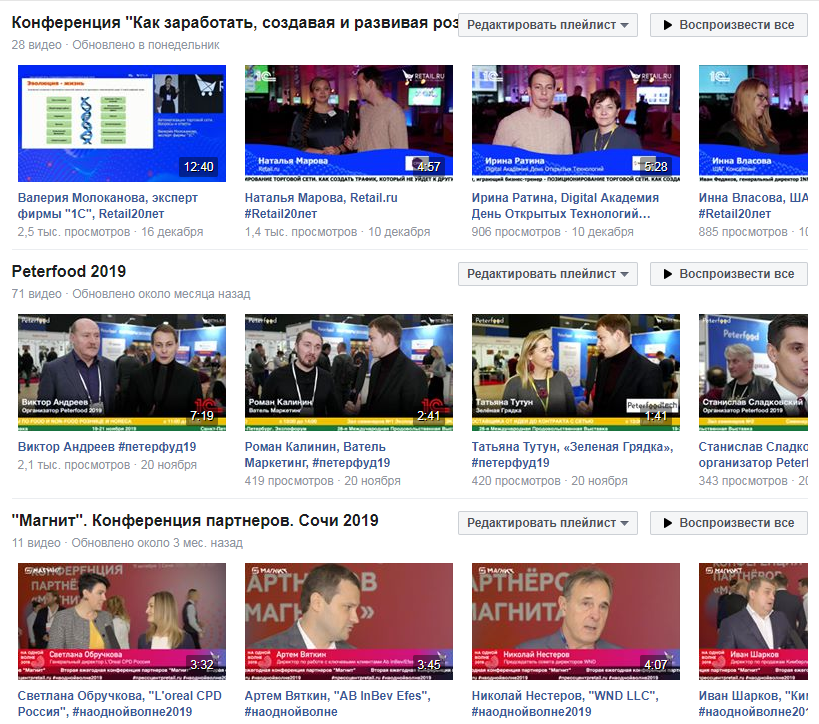This screenshot has height=724, width=819.
Task: Click "2,1 тыс. просмотров · 20 ноября" text
Action: pyautogui.click(x=107, y=465)
